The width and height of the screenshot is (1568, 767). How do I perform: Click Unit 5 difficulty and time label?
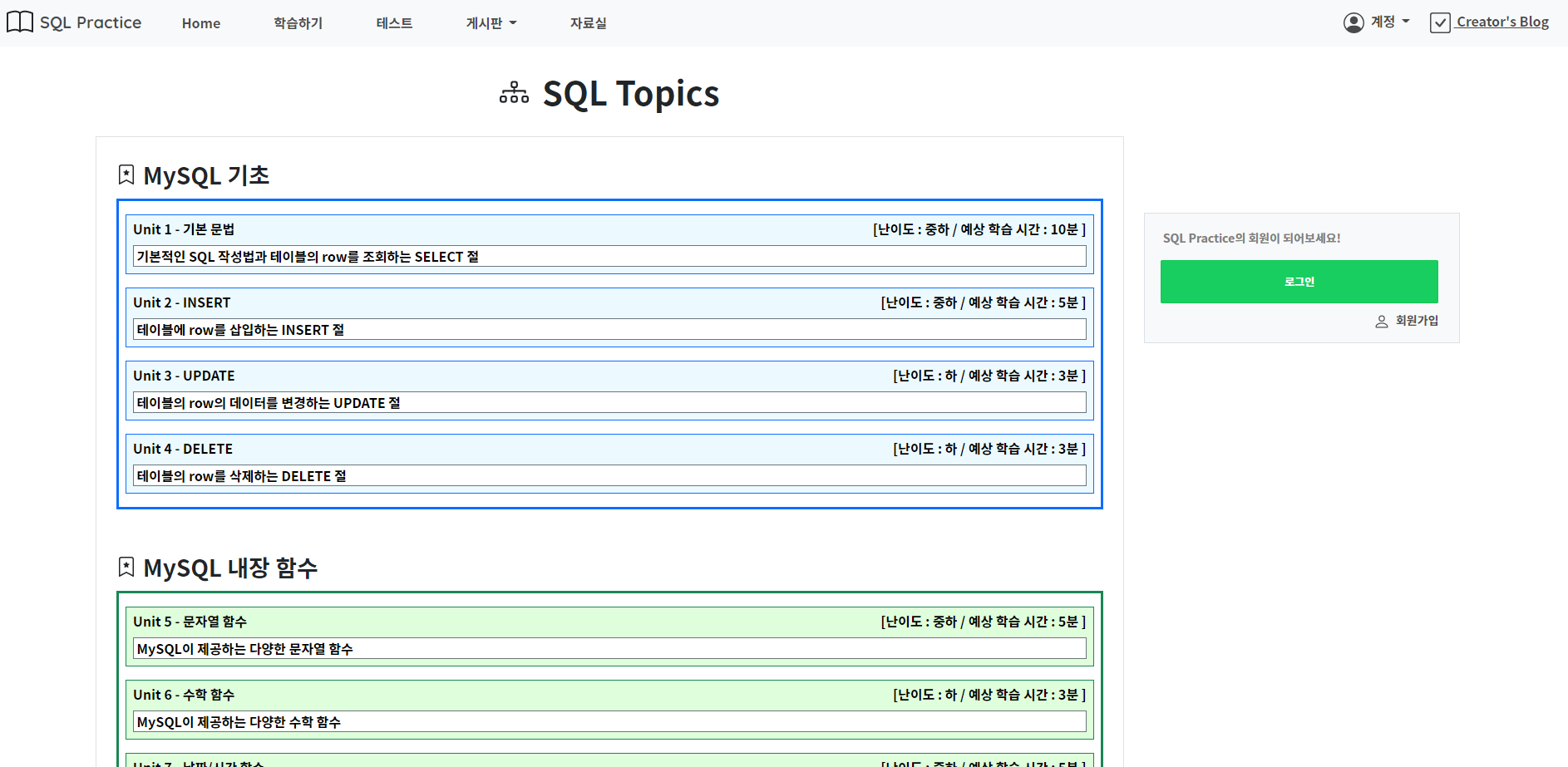(984, 622)
